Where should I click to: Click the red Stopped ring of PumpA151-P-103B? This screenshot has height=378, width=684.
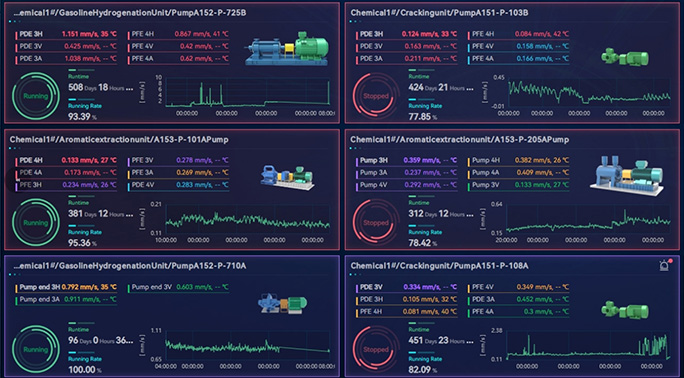pos(376,96)
